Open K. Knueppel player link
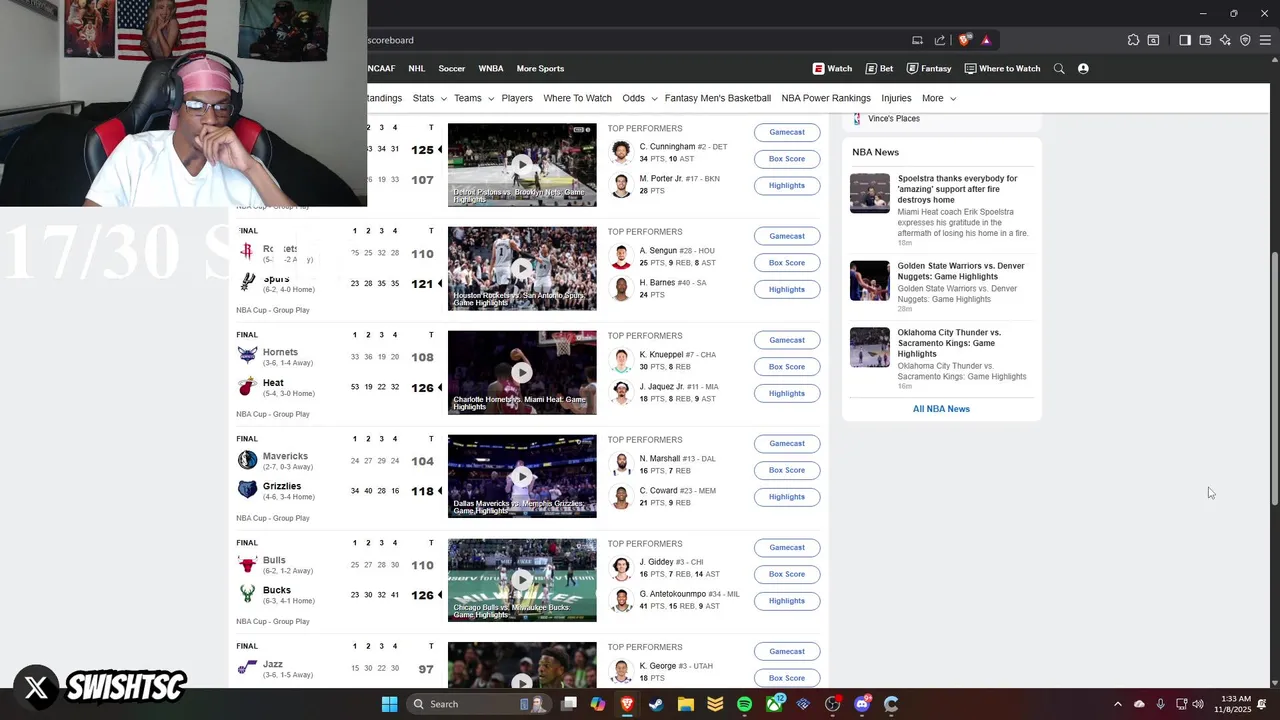Viewport: 1280px width, 720px height. 661,355
